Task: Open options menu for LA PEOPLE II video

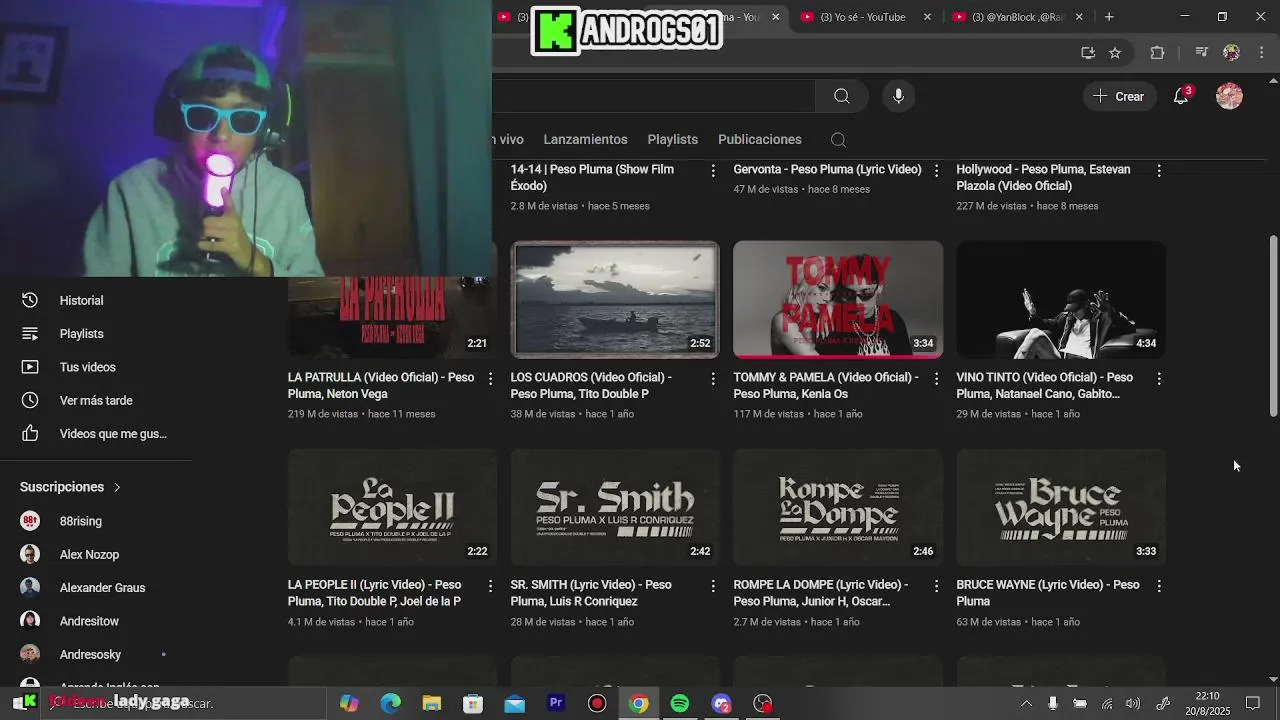Action: pos(490,586)
